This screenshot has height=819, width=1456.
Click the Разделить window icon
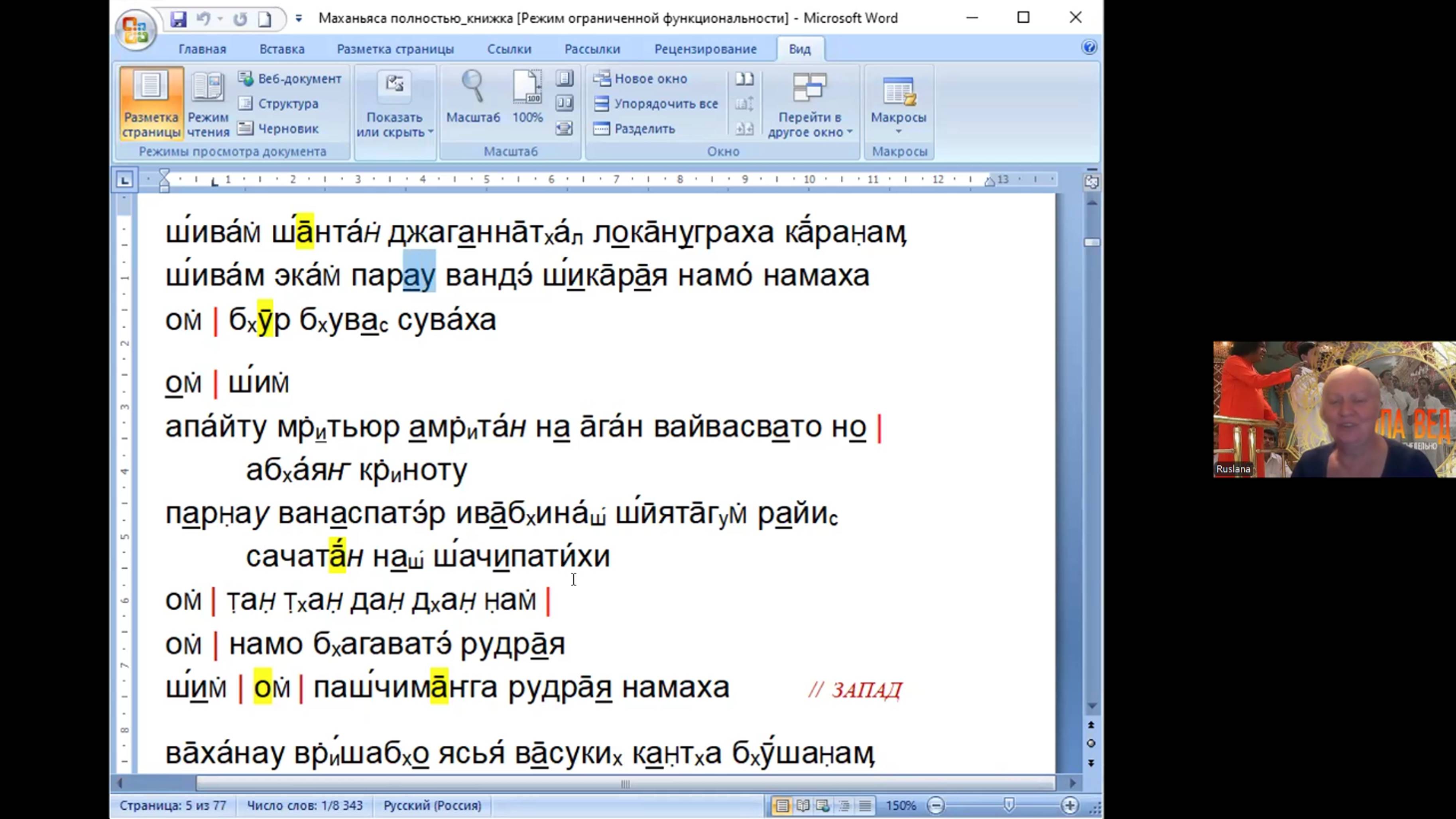point(602,129)
